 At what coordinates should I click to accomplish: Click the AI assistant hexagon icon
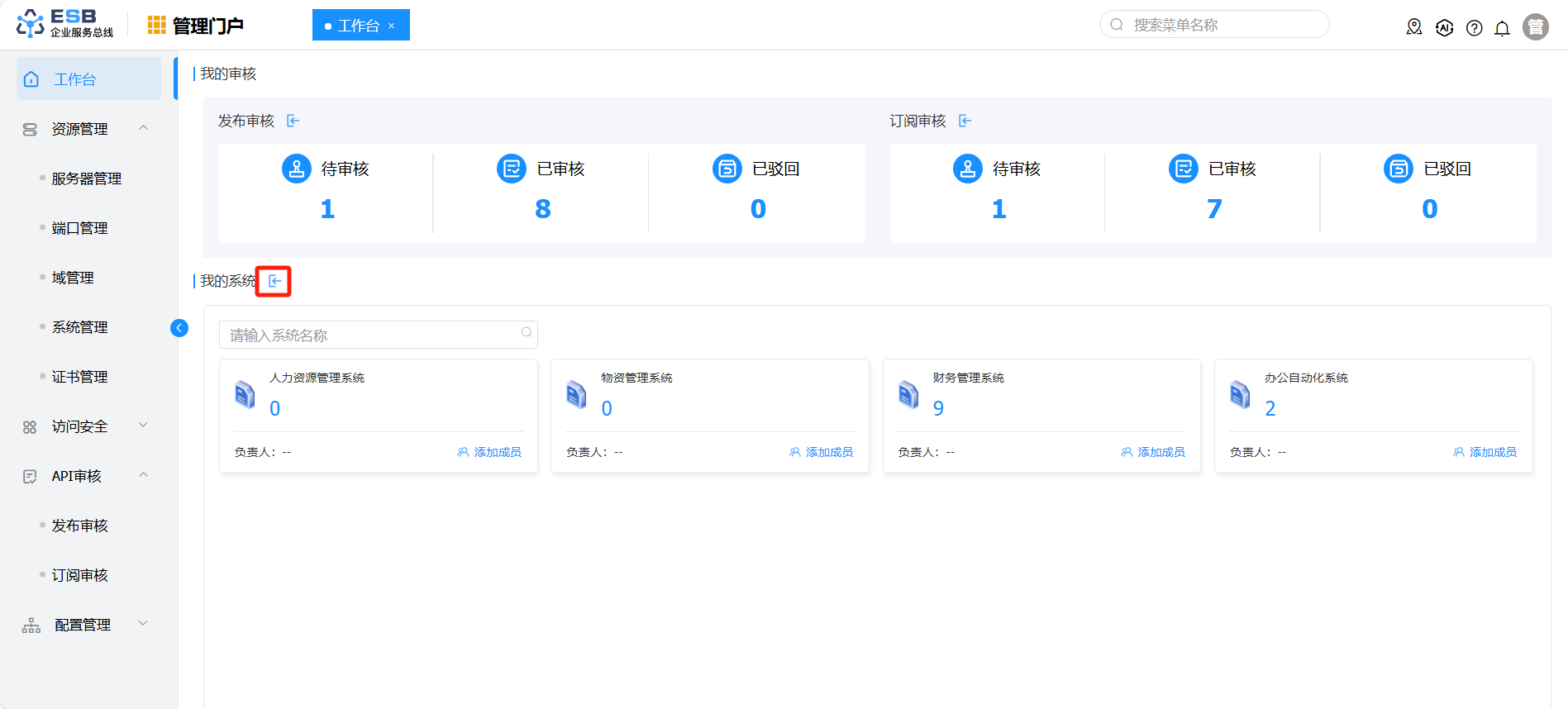click(1444, 28)
